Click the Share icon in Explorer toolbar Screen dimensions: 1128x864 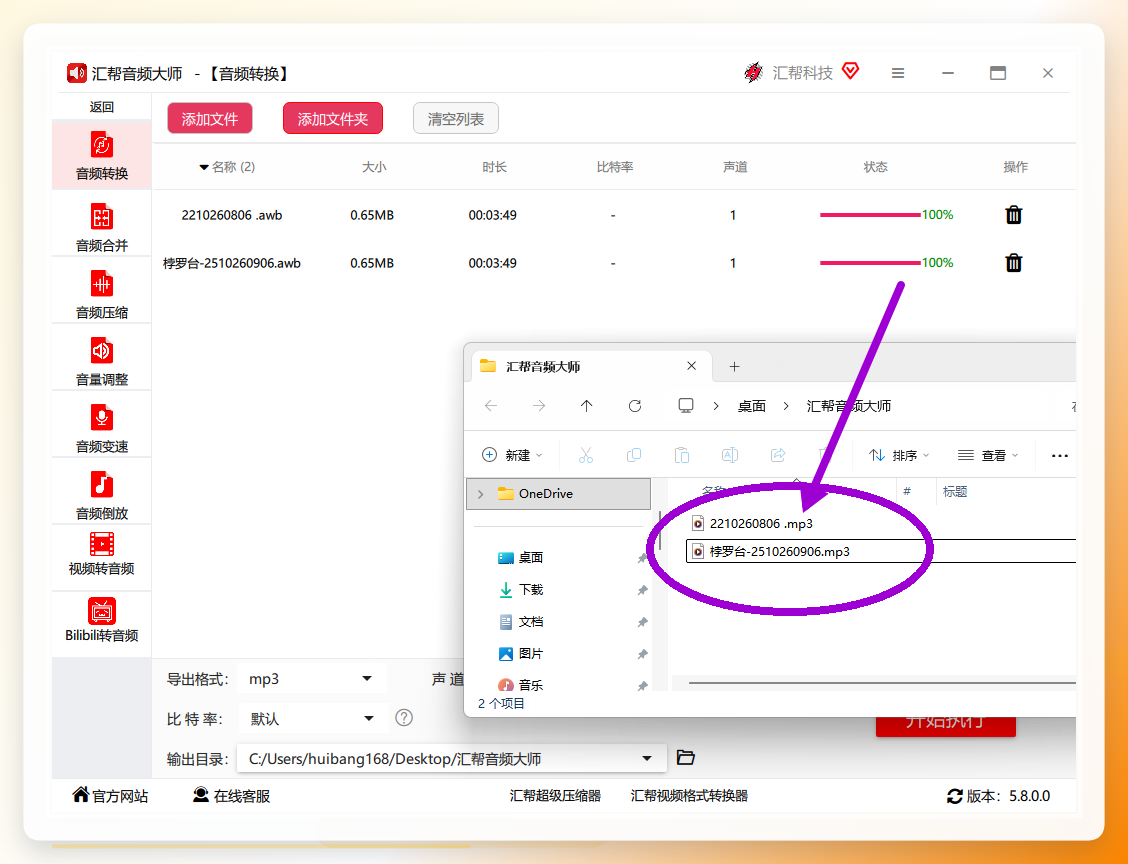click(x=778, y=455)
